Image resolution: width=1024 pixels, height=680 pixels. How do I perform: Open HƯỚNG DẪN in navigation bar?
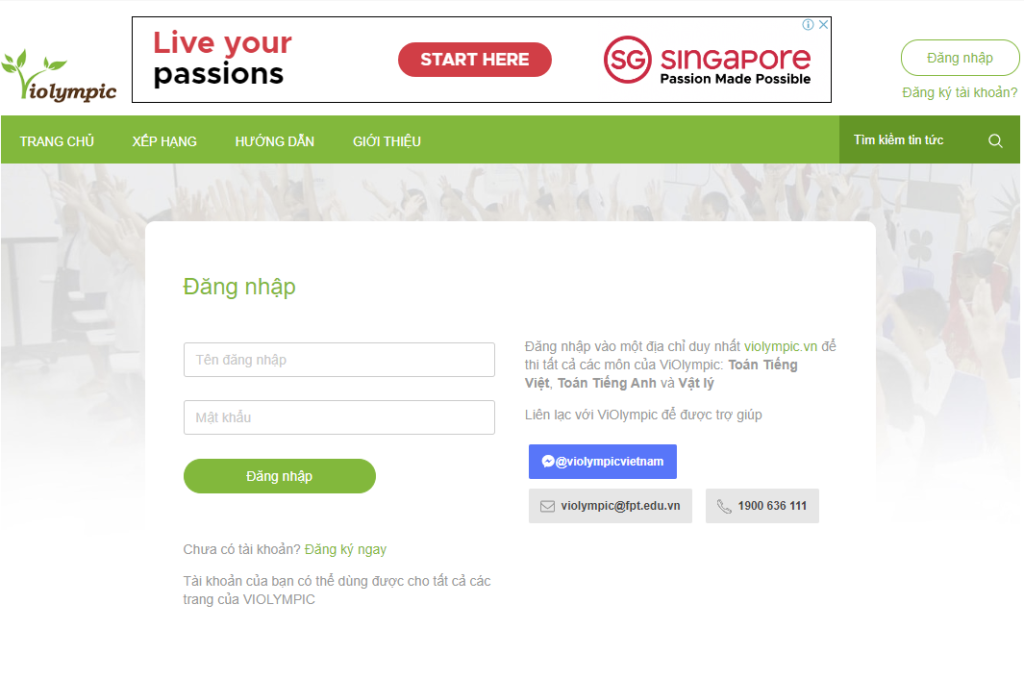pyautogui.click(x=275, y=141)
